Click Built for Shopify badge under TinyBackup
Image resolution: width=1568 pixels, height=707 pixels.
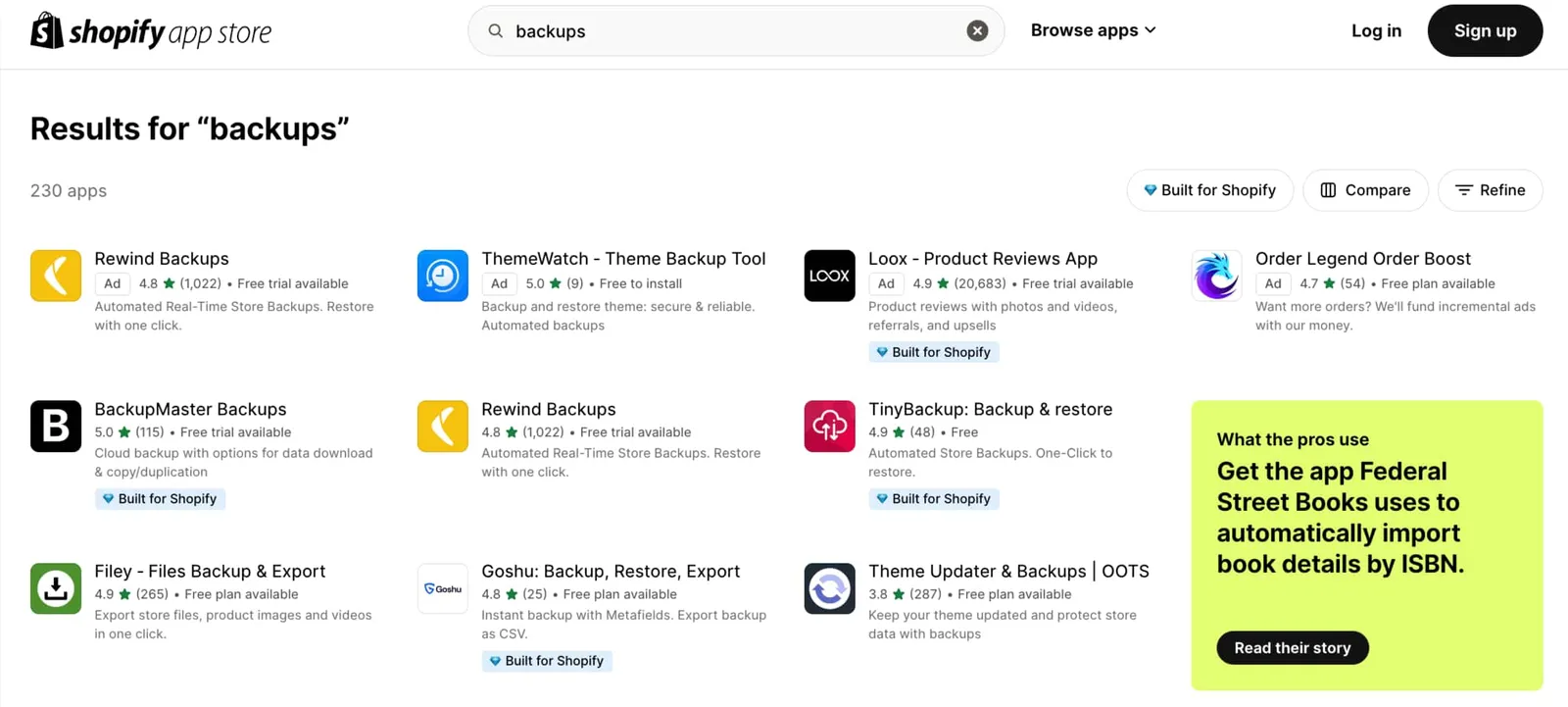click(933, 499)
